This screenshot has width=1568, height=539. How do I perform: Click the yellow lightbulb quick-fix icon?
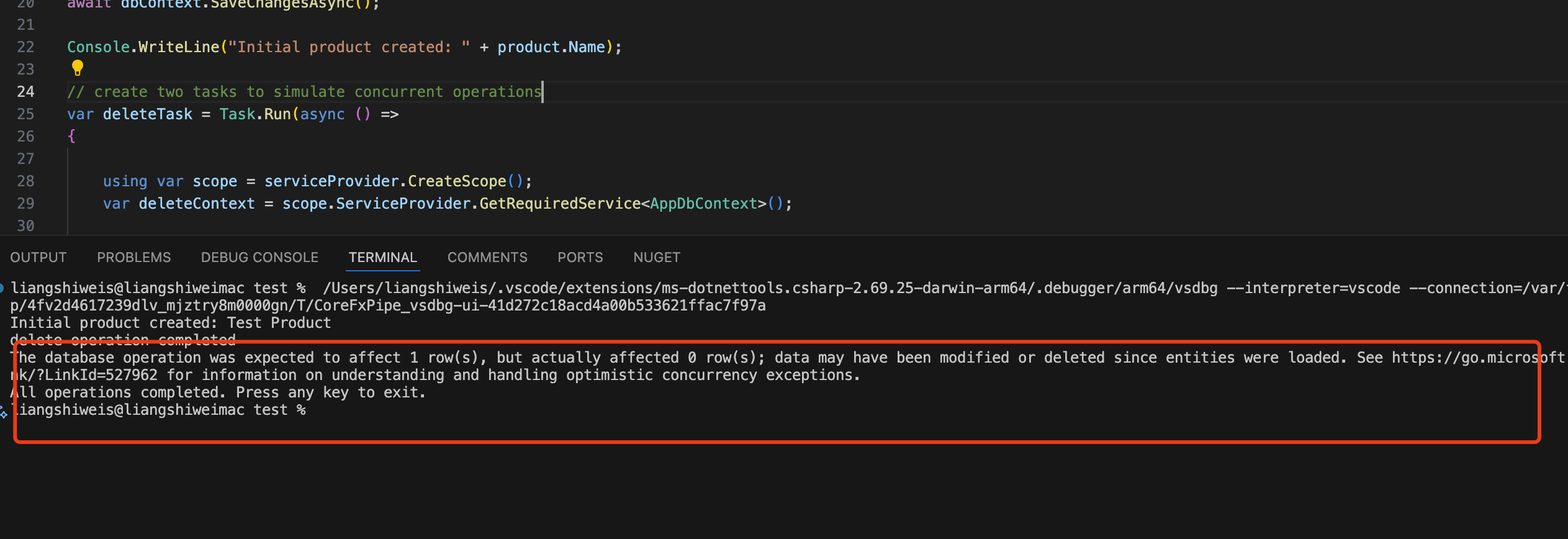click(x=77, y=68)
